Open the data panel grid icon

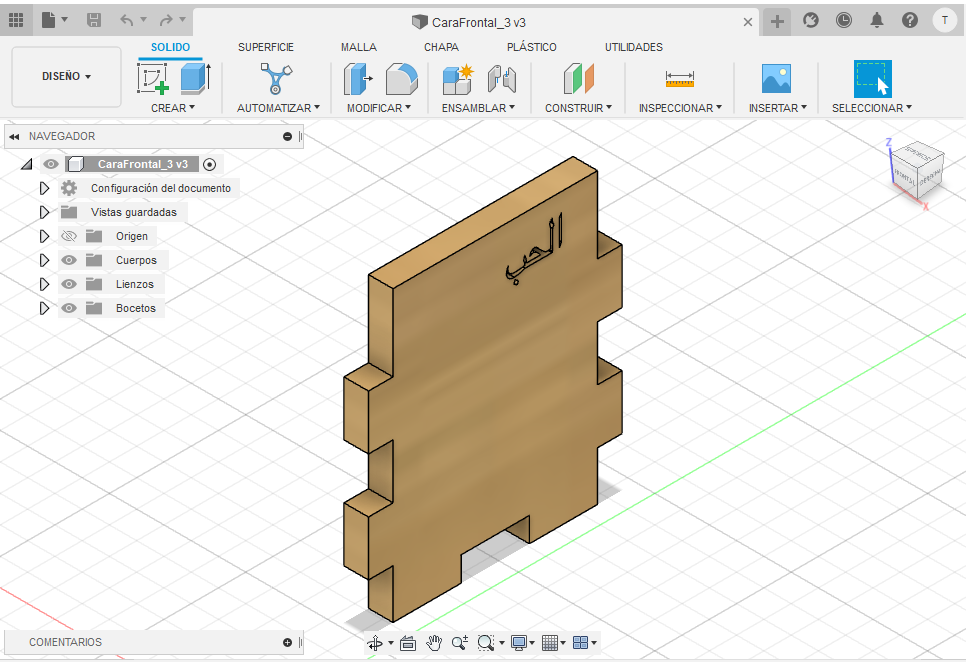(x=16, y=20)
